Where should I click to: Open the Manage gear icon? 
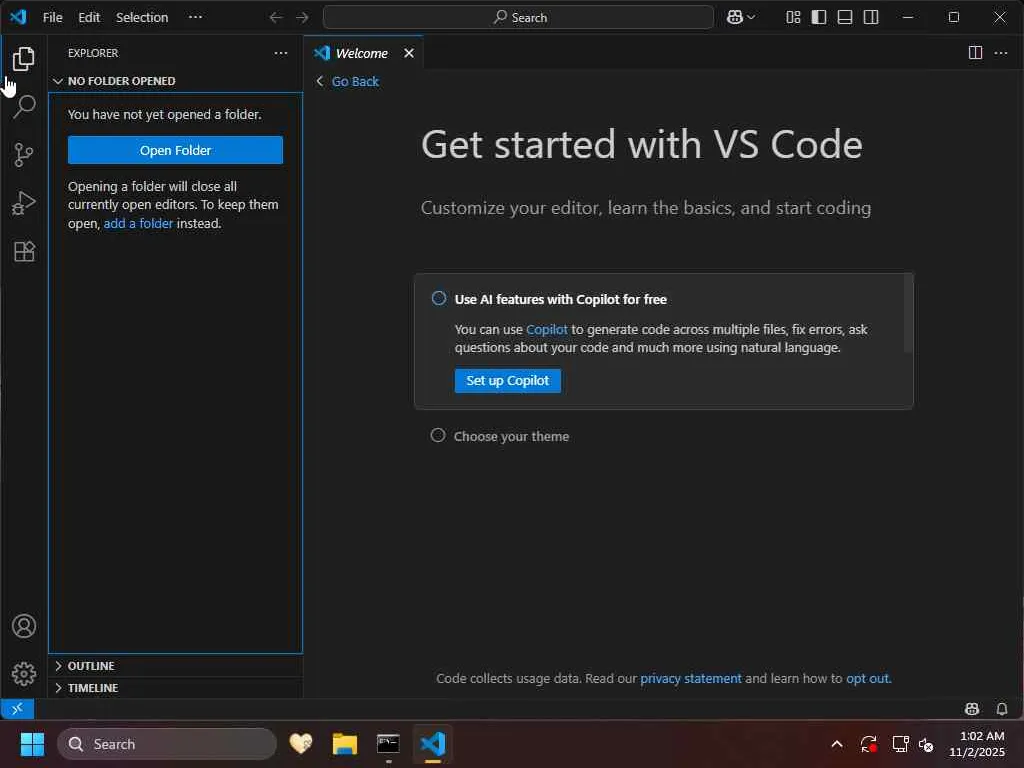(24, 674)
